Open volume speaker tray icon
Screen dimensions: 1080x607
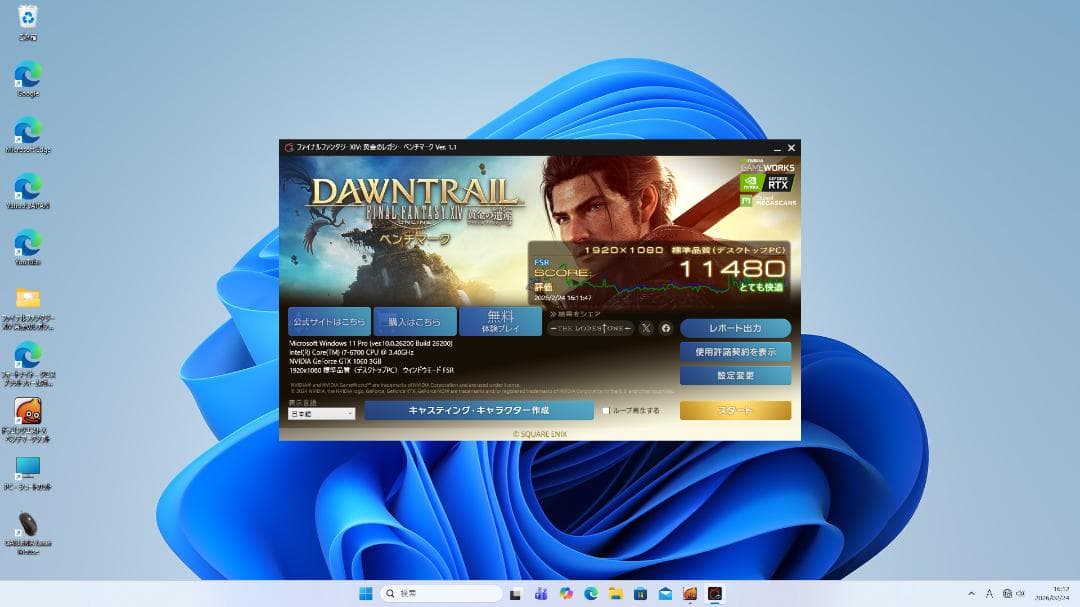point(1020,593)
